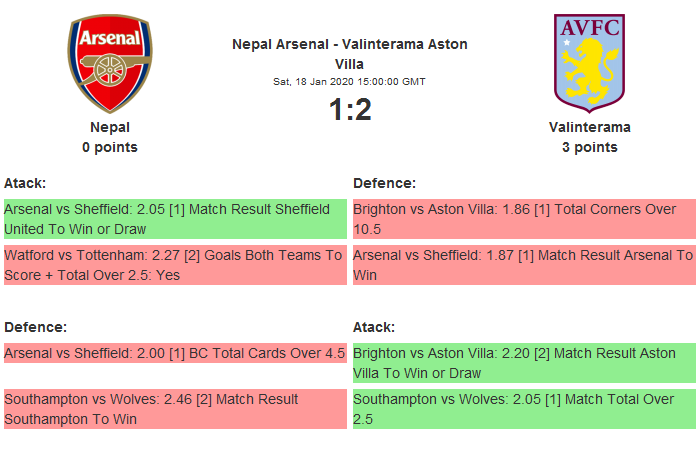Click Aston Villa To Win or Draw bet
The image size is (700, 460).
click(x=524, y=363)
